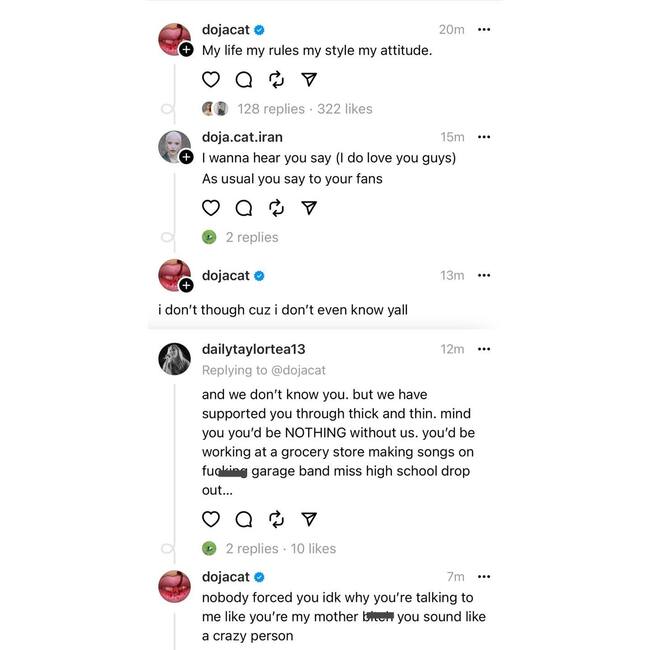Open the doja.cat.iran username link
Image resolution: width=650 pixels, height=650 pixels.
[240, 137]
